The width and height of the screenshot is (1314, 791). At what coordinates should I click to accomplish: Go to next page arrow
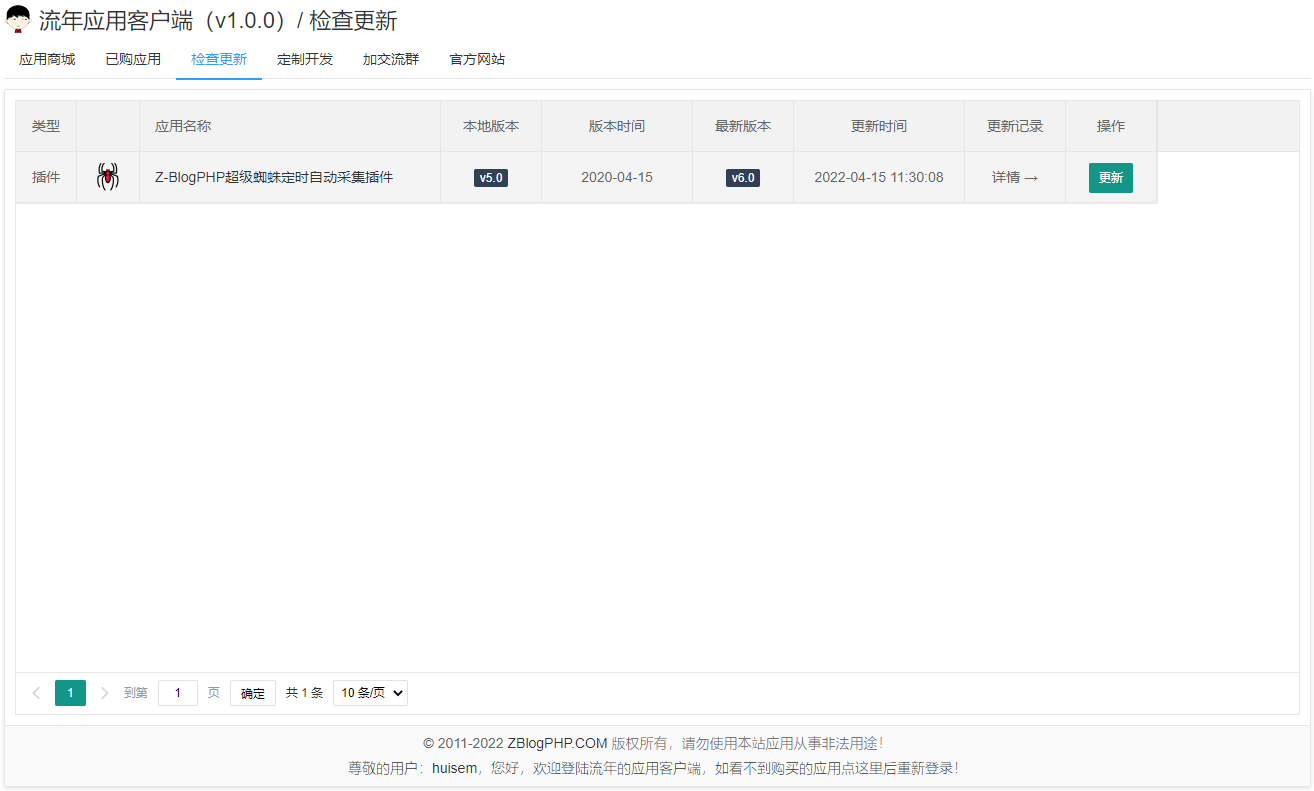point(104,693)
